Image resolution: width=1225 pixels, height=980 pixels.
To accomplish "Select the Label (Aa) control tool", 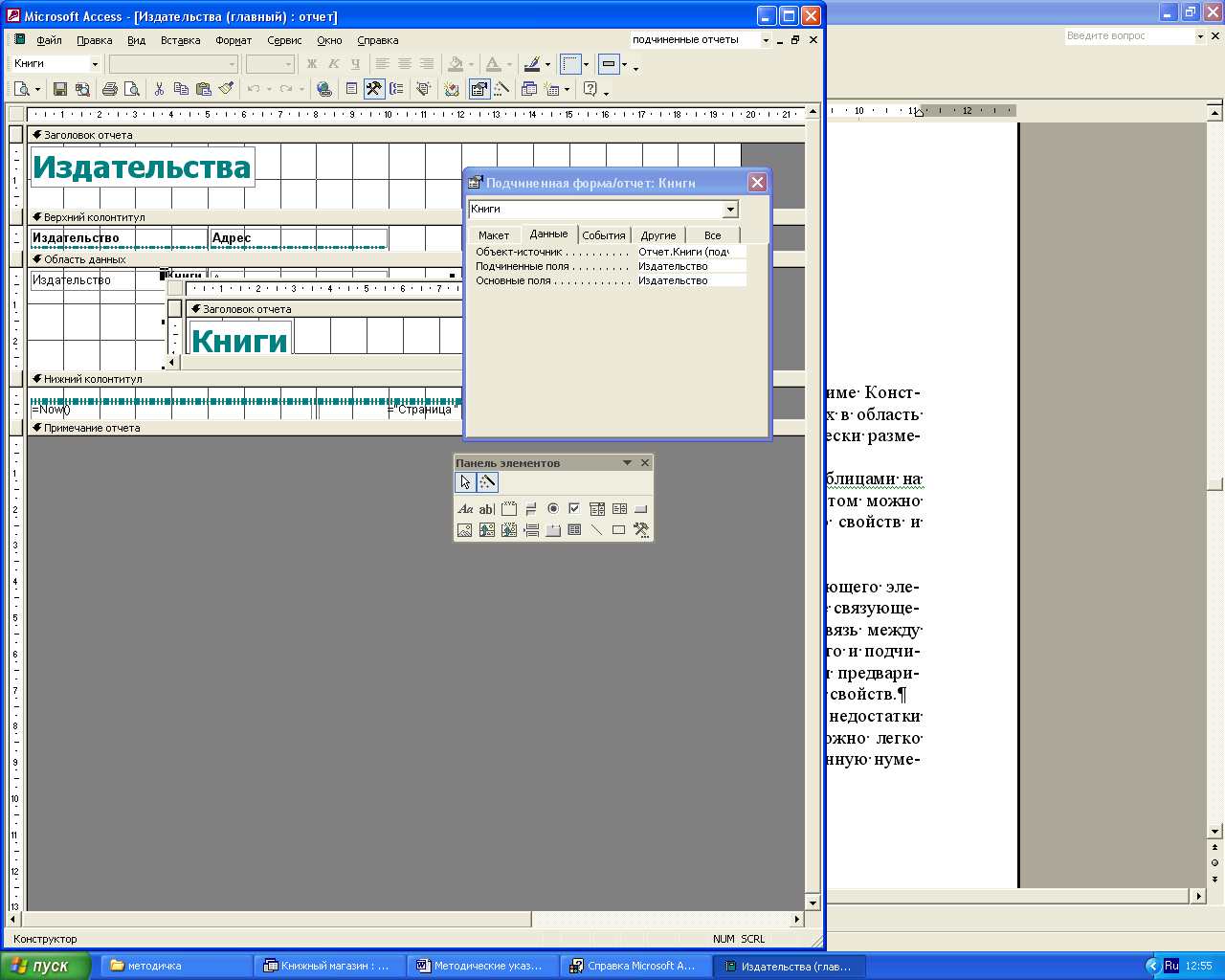I will (x=465, y=509).
